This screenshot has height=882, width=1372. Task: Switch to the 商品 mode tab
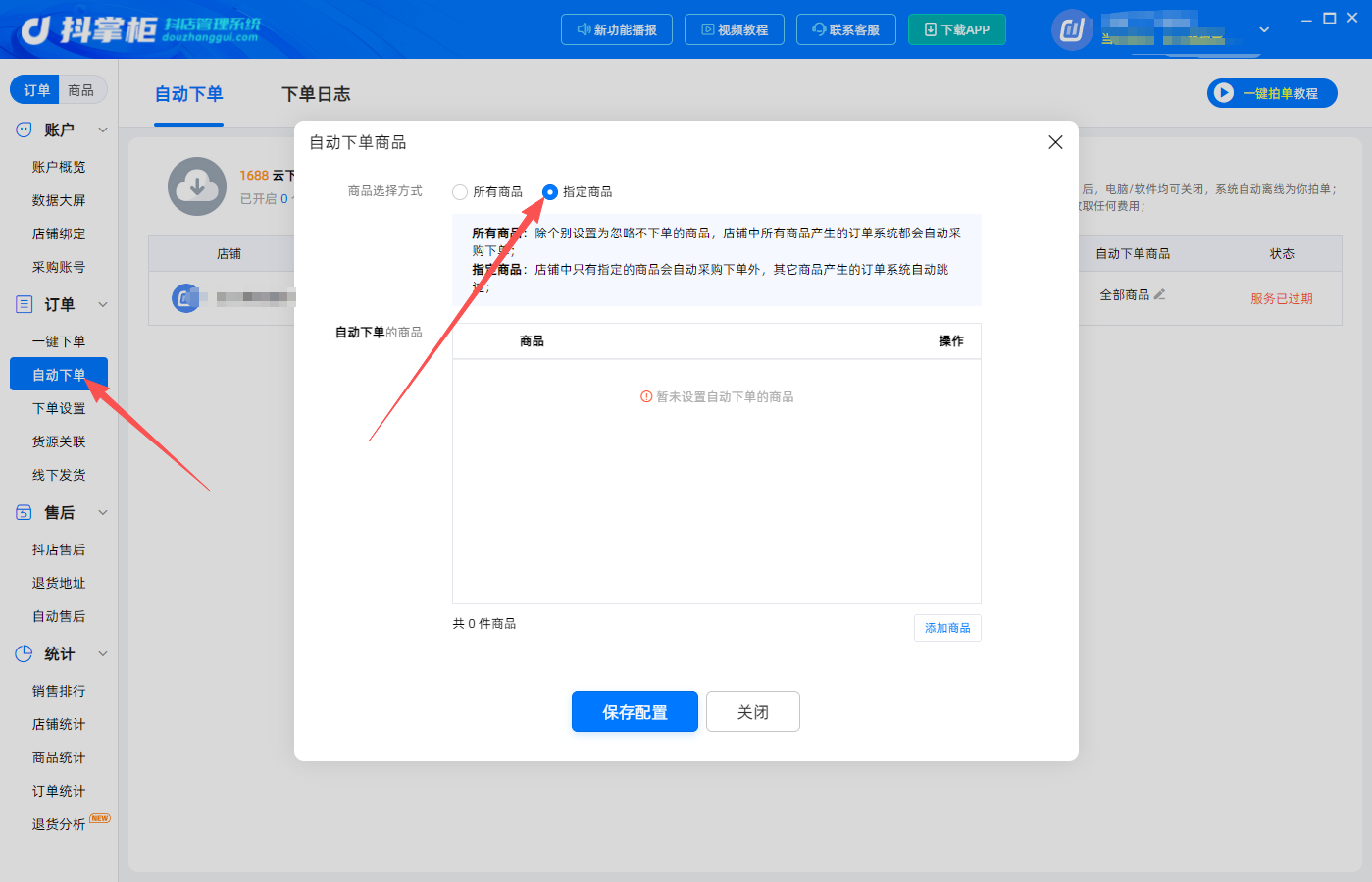pyautogui.click(x=81, y=90)
